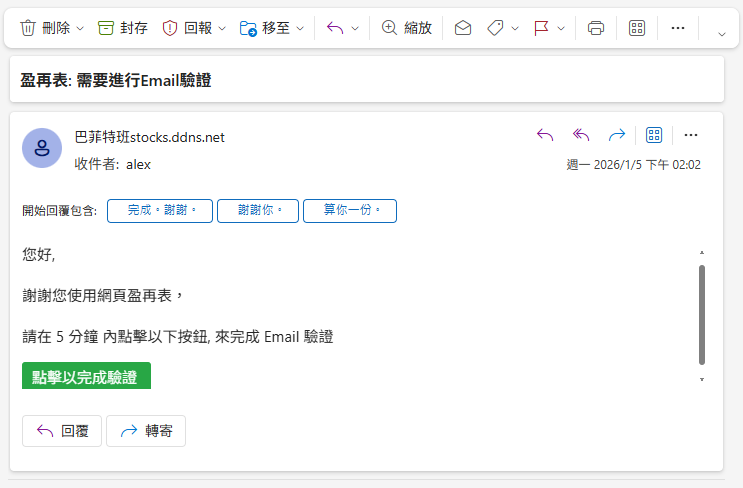This screenshot has height=488, width=743.
Task: Click the message body scrollbar thumb
Action: (702, 314)
